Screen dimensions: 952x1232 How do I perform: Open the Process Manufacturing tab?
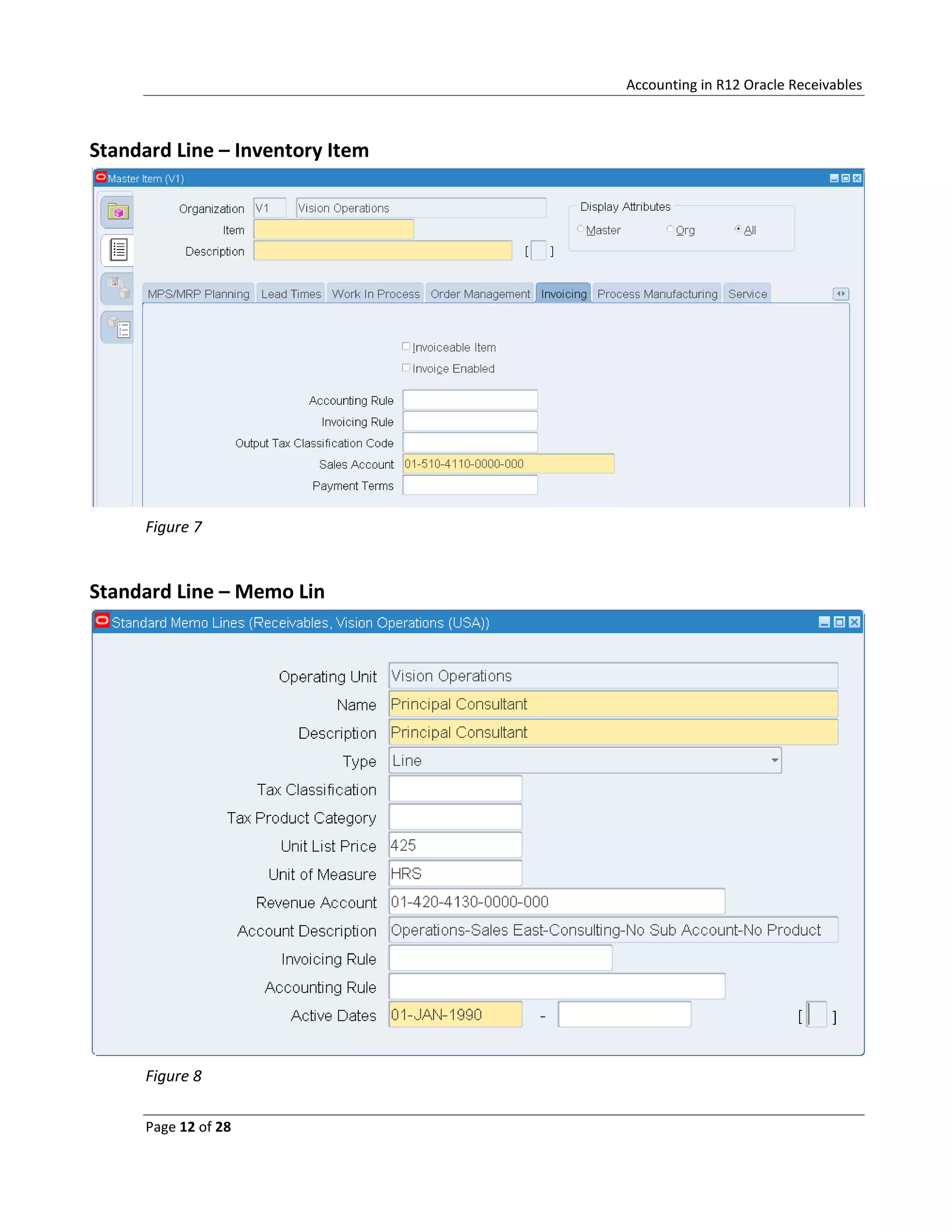tap(657, 293)
